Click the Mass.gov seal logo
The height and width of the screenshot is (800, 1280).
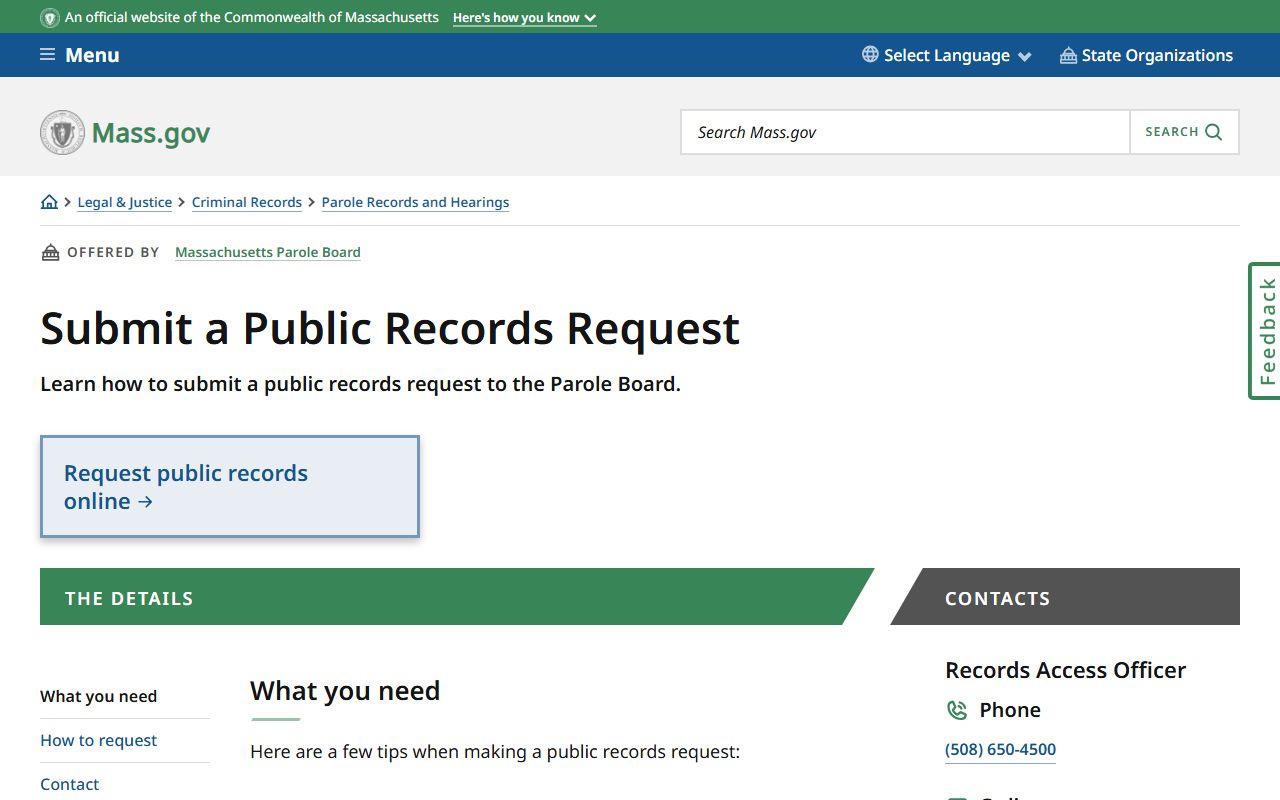pyautogui.click(x=62, y=132)
